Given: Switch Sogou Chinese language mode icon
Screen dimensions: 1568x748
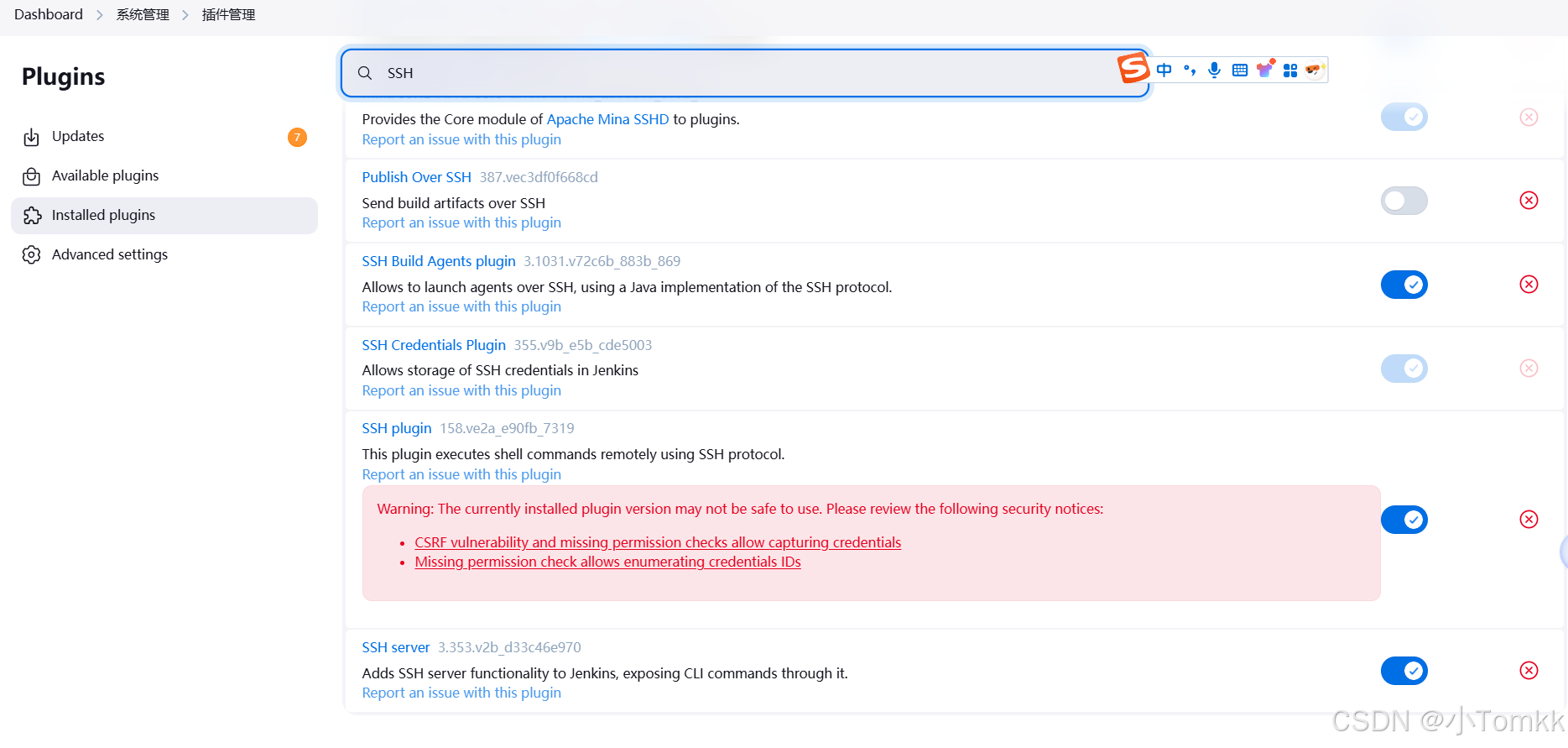Looking at the screenshot, I should 1164,70.
